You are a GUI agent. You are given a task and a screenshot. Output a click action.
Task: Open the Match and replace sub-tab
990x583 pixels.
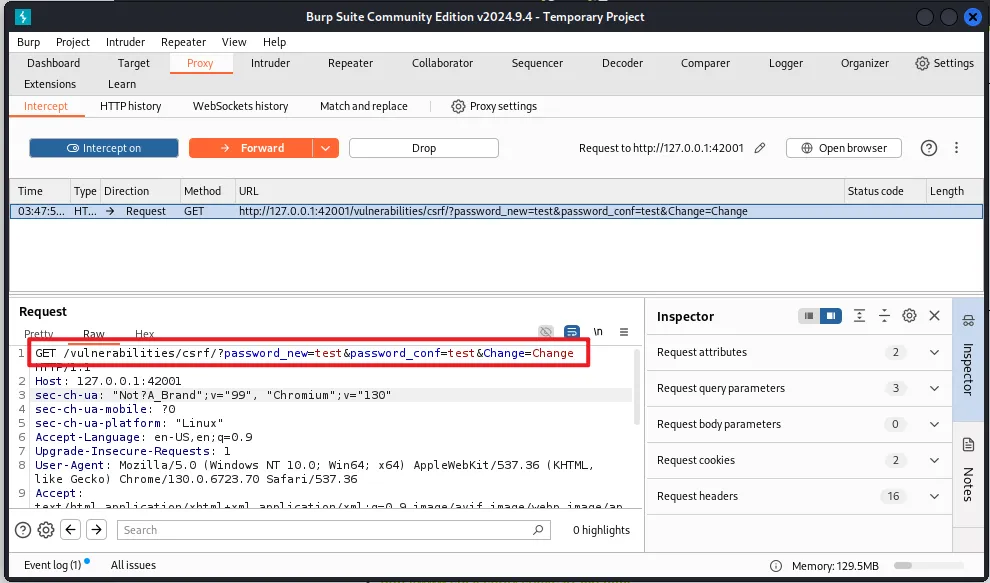364,106
